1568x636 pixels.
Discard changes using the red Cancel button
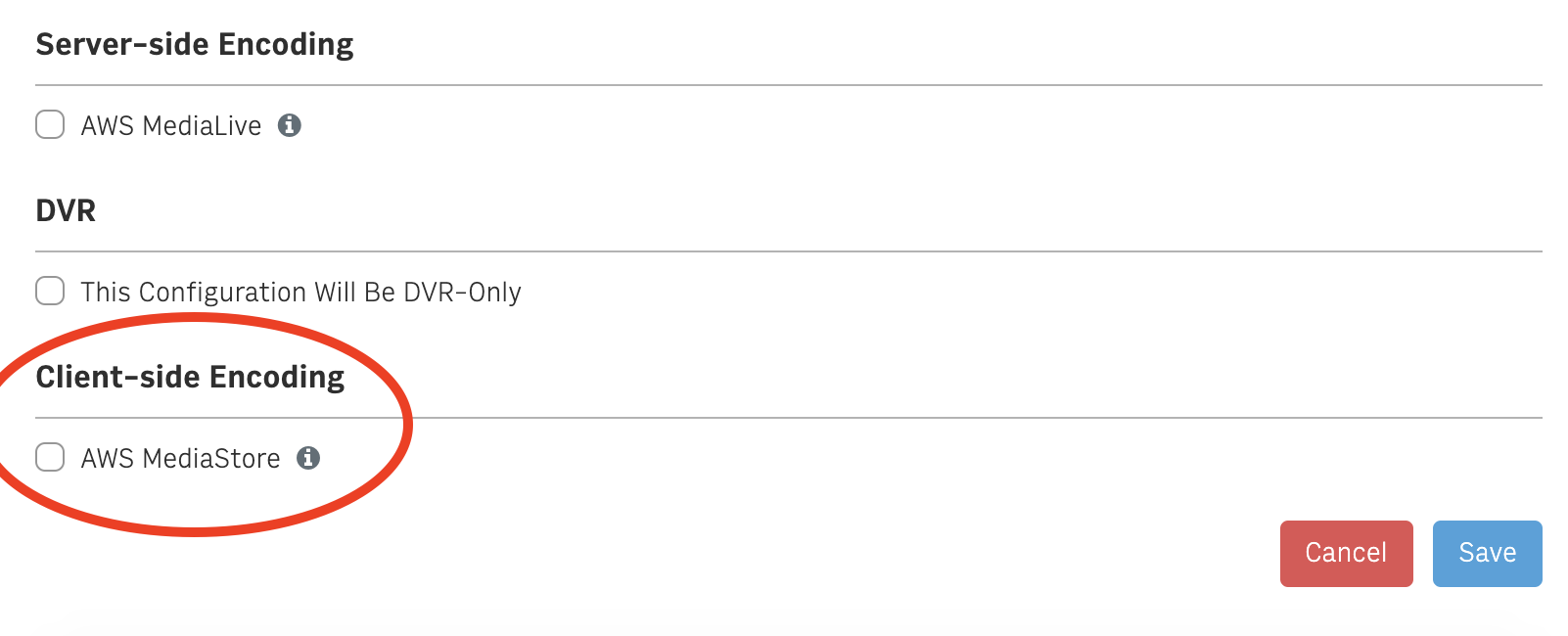[x=1346, y=554]
